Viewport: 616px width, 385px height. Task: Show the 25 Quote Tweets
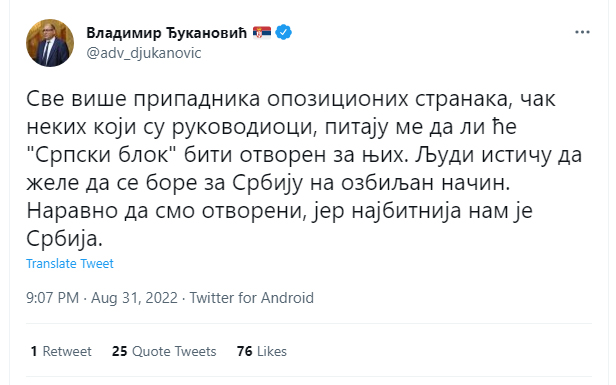pyautogui.click(x=164, y=351)
